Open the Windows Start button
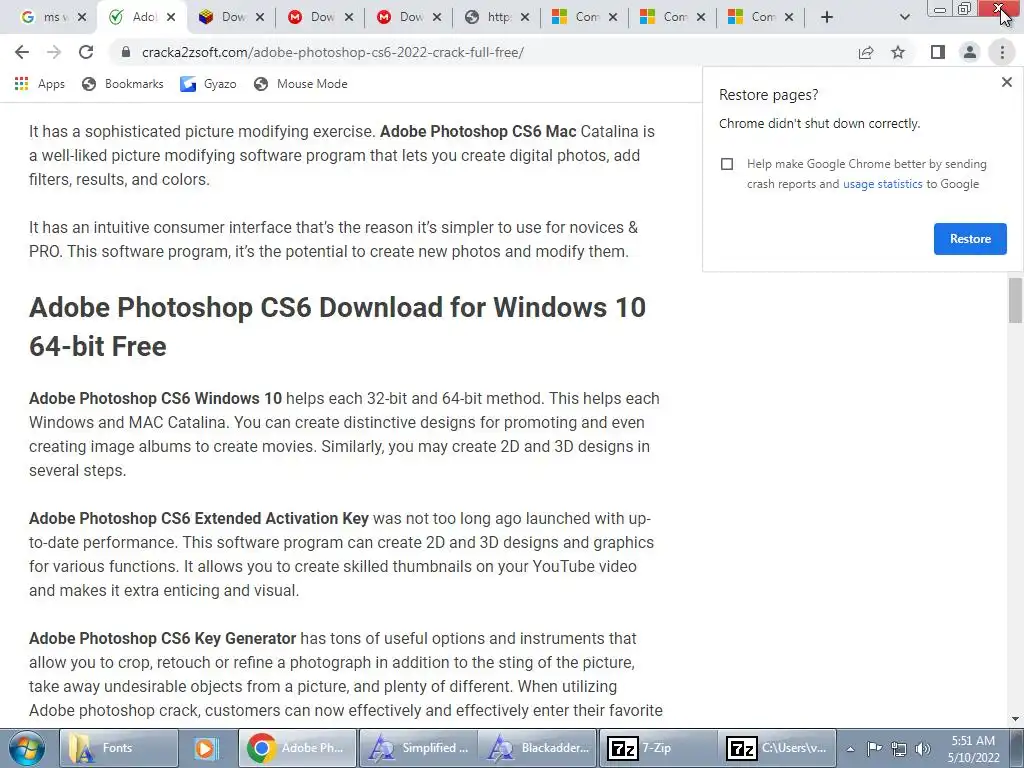 (x=27, y=748)
